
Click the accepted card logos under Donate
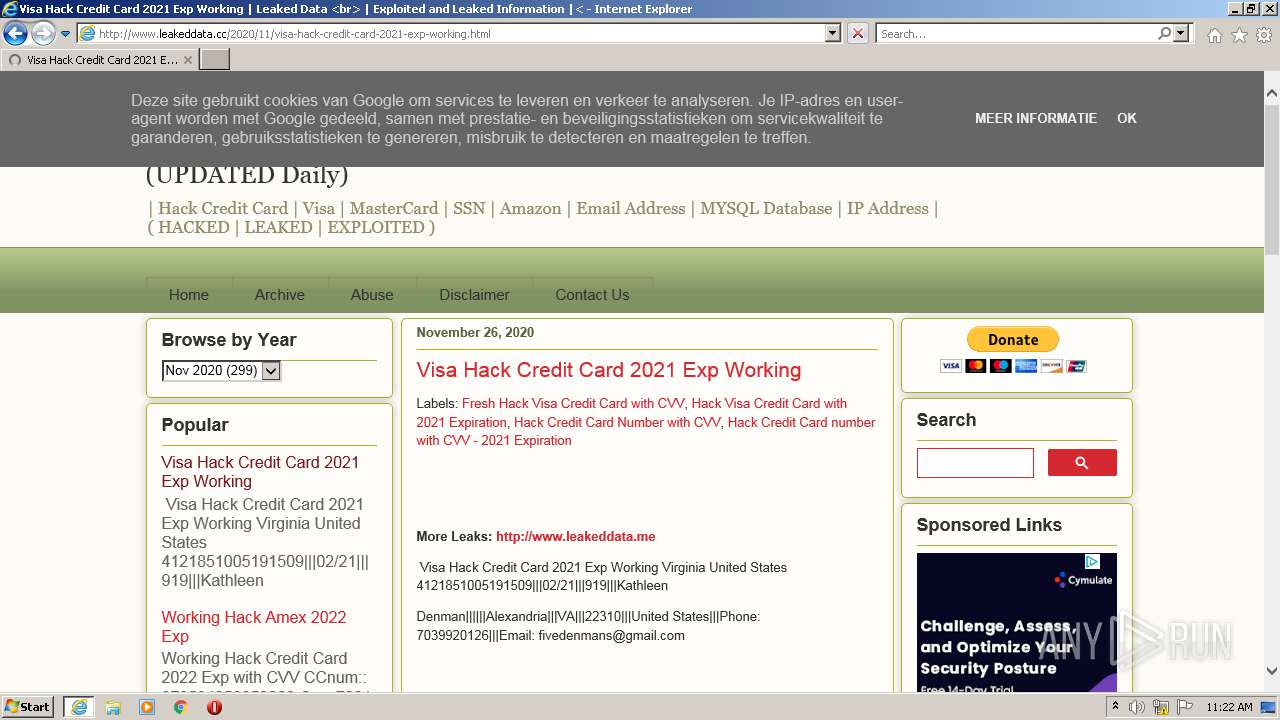pyautogui.click(x=1013, y=366)
